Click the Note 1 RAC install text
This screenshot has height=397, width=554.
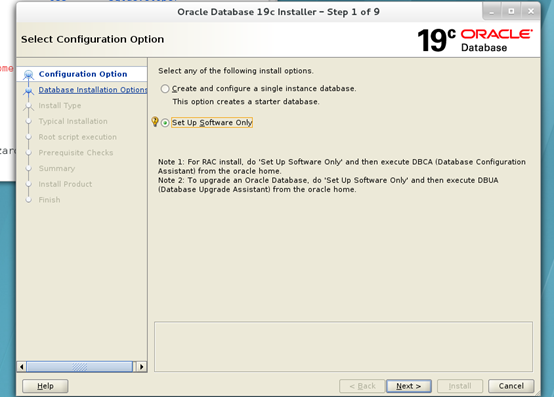pyautogui.click(x=342, y=166)
